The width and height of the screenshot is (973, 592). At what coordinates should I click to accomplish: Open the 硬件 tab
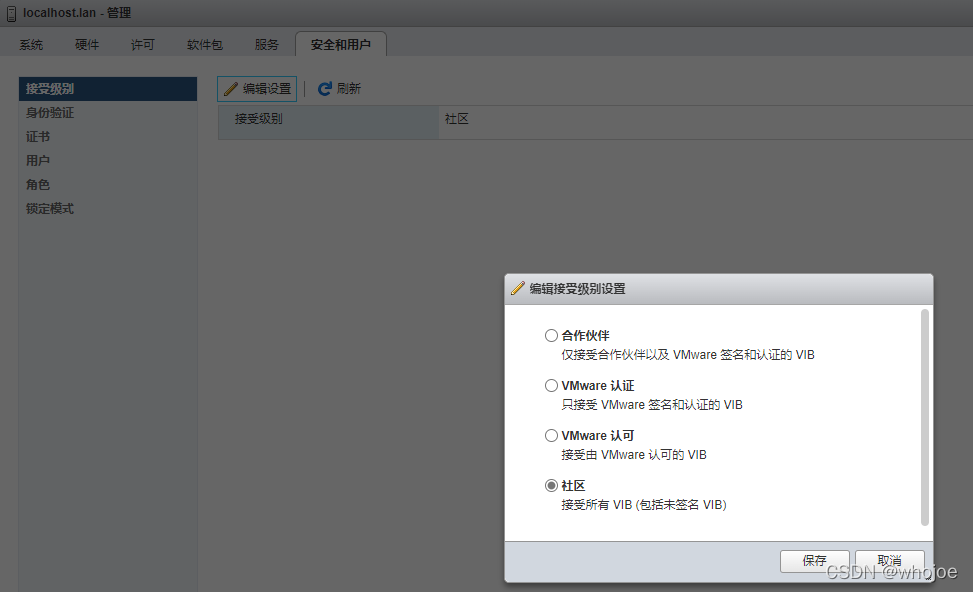tap(87, 45)
